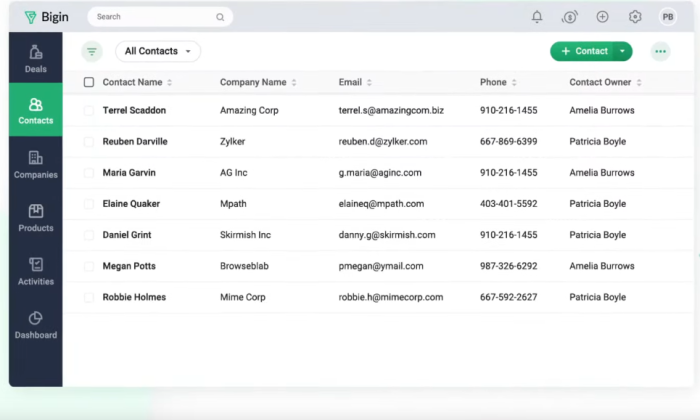The height and width of the screenshot is (420, 700).
Task: Expand the arrow next to Contact button
Action: [623, 51]
